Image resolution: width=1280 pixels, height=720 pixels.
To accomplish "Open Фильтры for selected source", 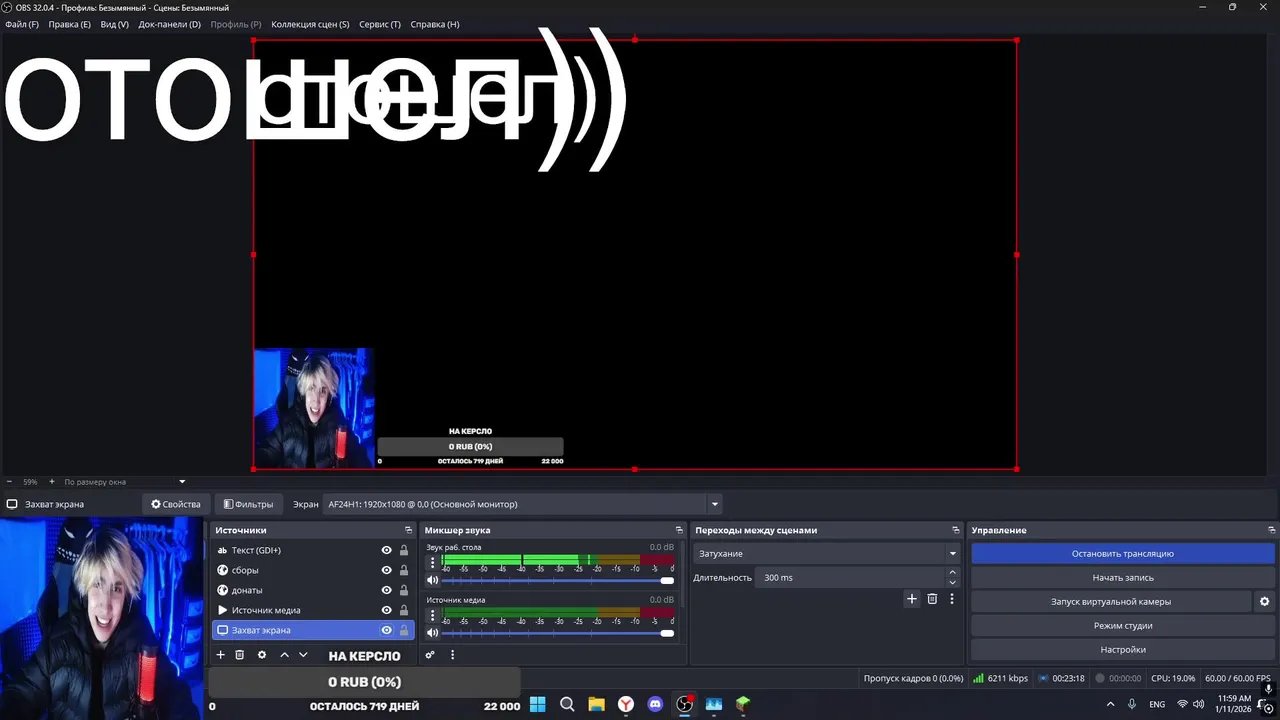I will click(248, 504).
